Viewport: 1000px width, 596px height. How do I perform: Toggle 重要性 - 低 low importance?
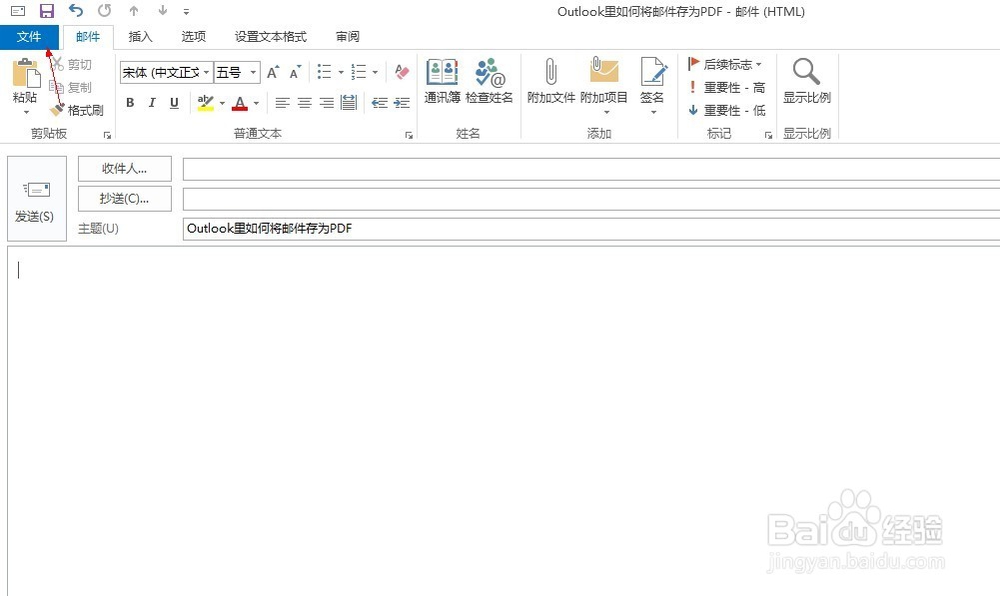tap(726, 110)
